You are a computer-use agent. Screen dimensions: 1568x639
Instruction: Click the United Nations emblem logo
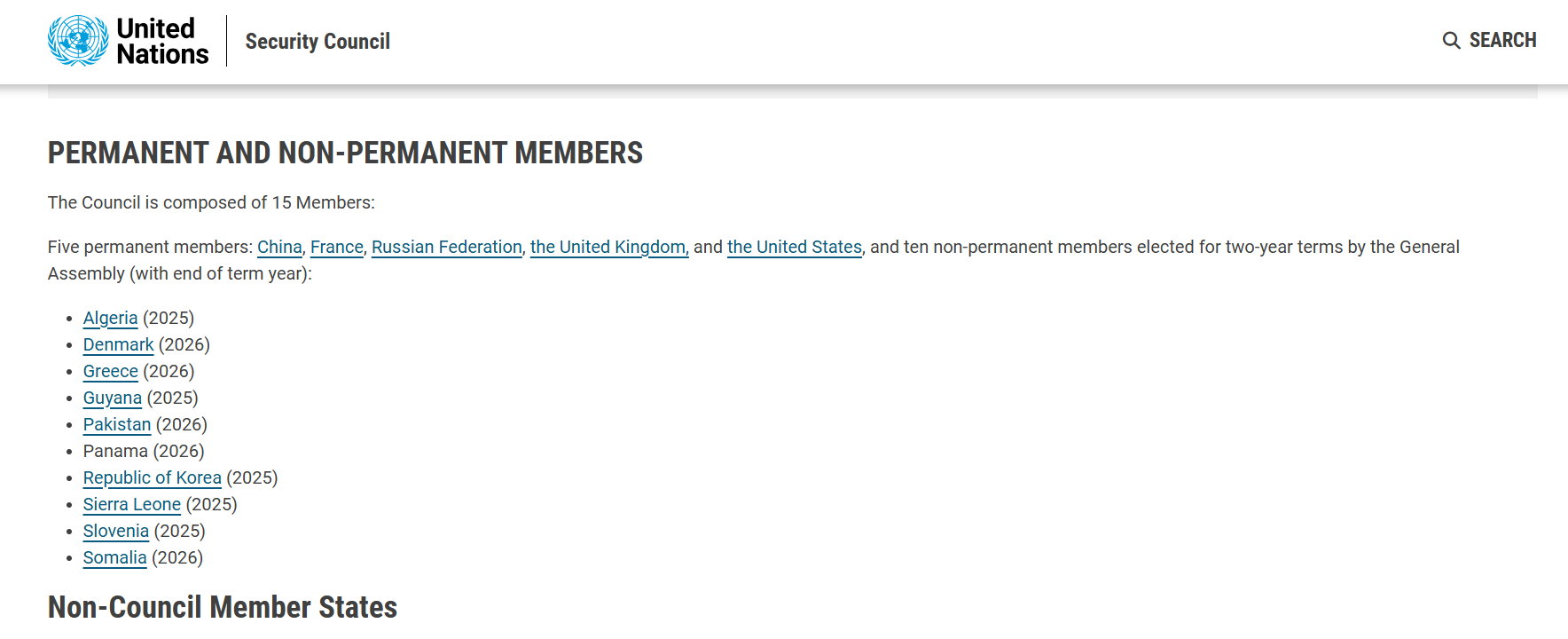click(78, 41)
